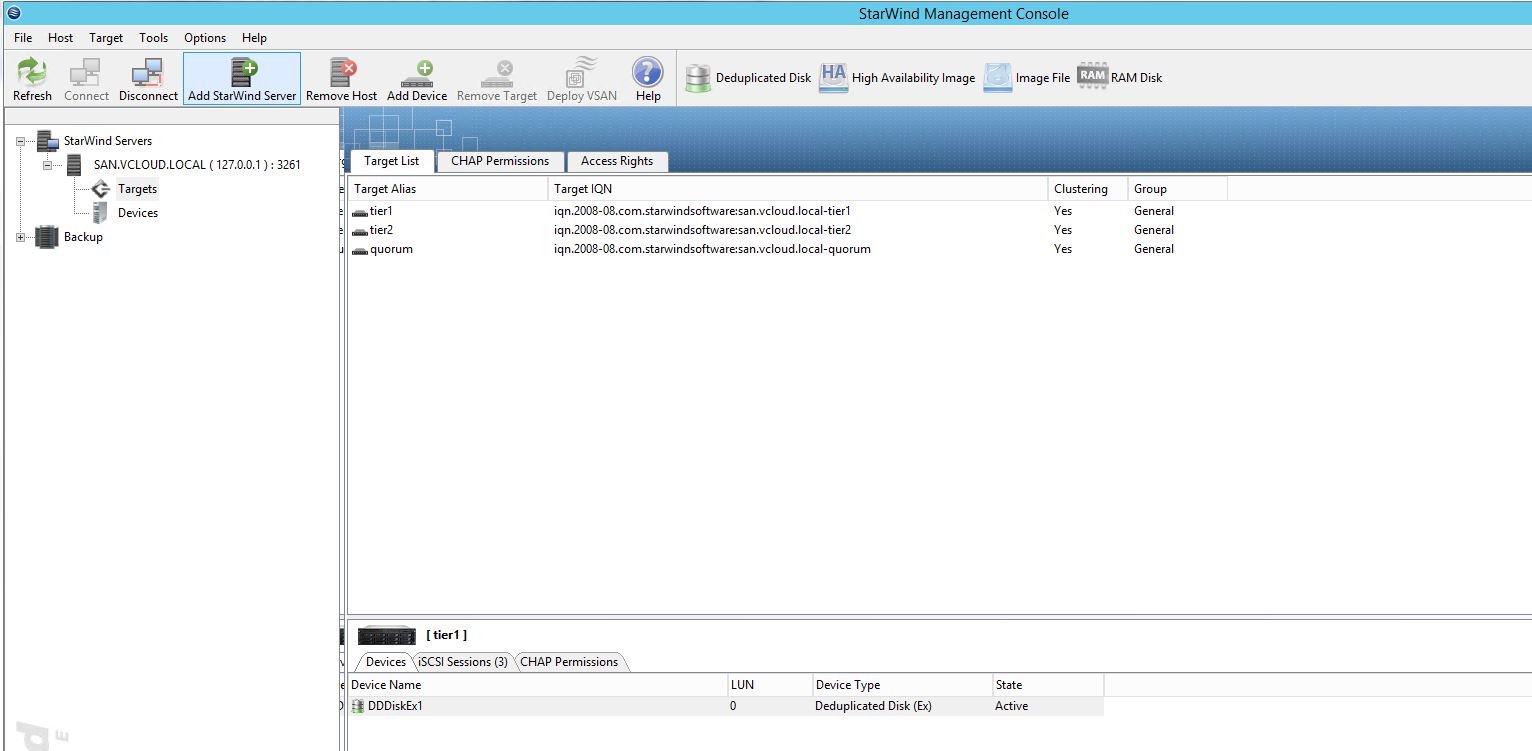
Task: Sort by Device Name column header
Action: (x=537, y=685)
